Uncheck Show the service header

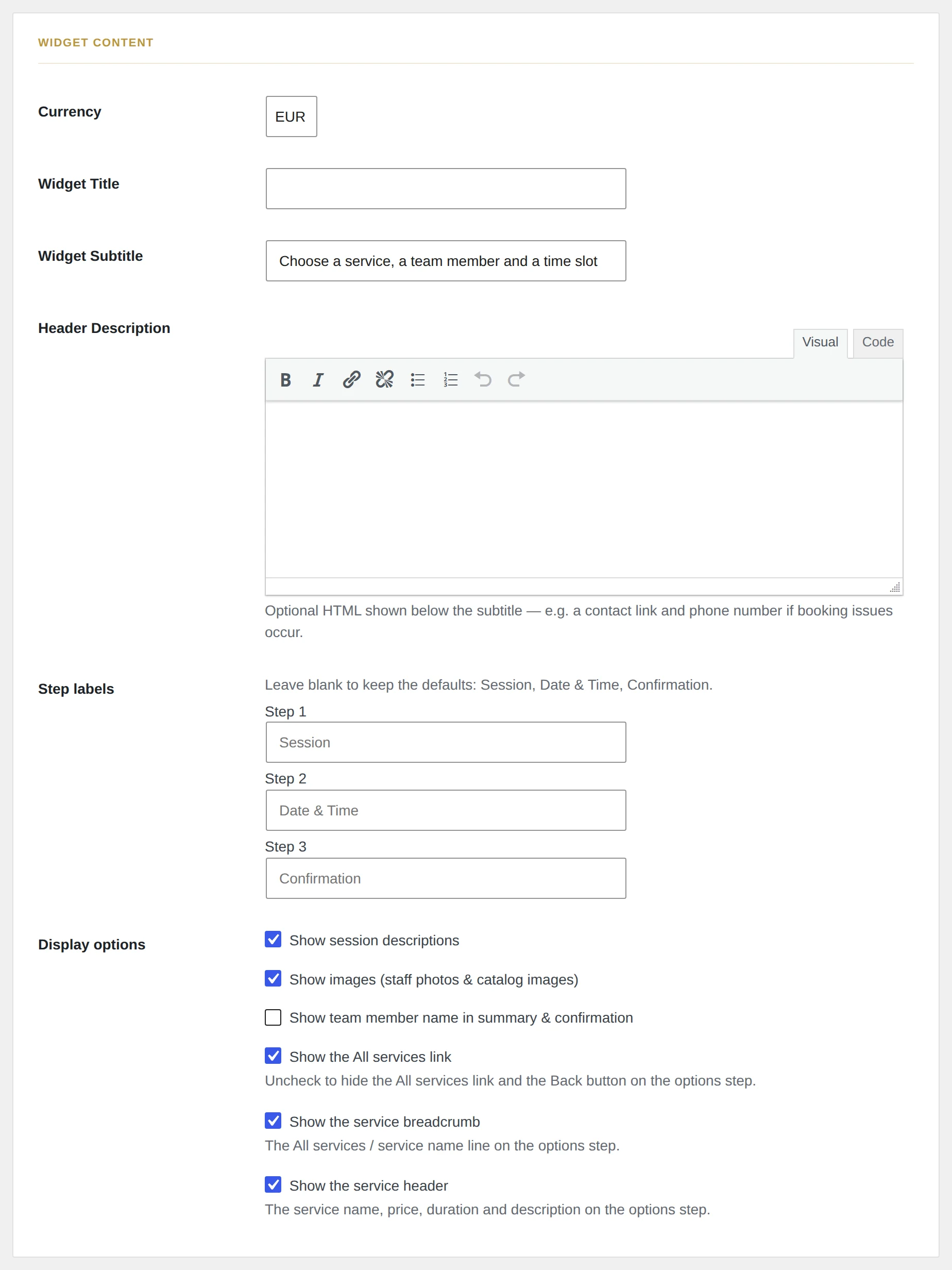click(x=273, y=1184)
